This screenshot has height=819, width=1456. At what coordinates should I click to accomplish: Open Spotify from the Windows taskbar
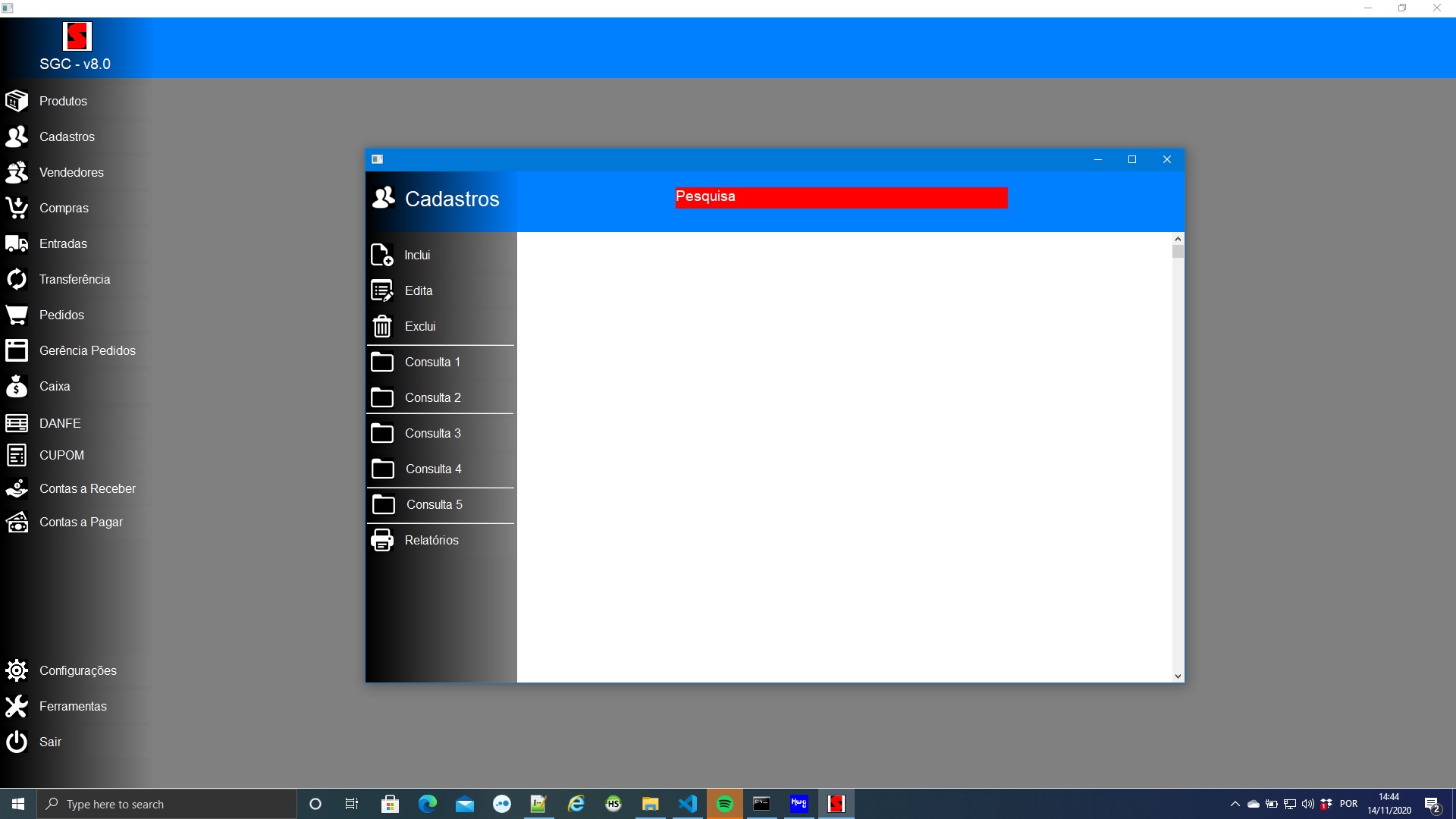point(725,804)
